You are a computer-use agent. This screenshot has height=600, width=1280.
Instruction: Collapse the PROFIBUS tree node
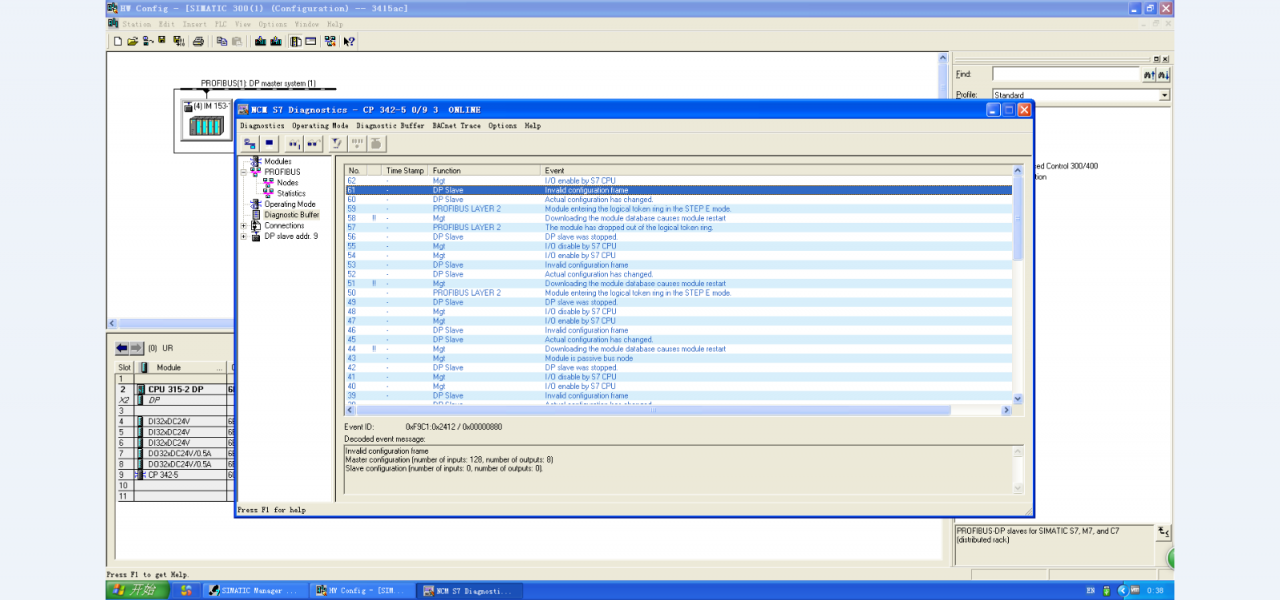point(244,172)
